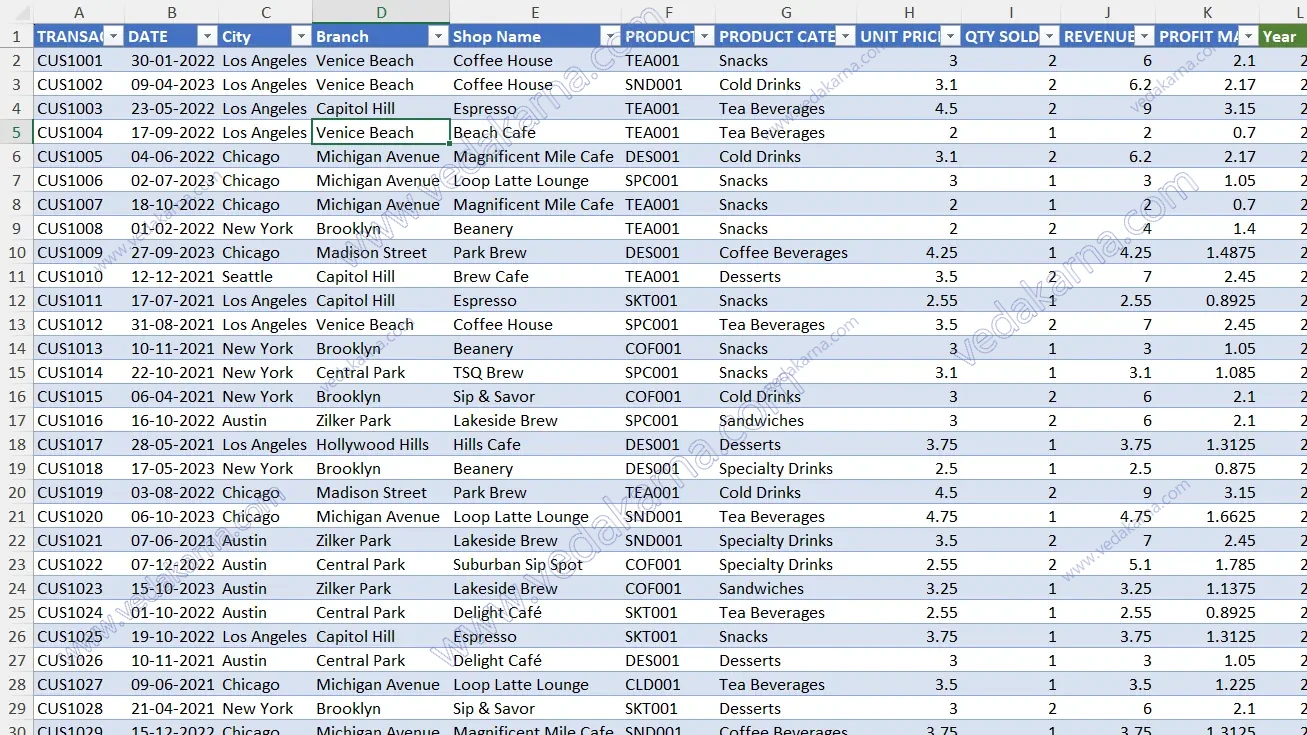Click the Suburban Sip Spot cell
Screen dimensions: 1307x735
(x=535, y=564)
